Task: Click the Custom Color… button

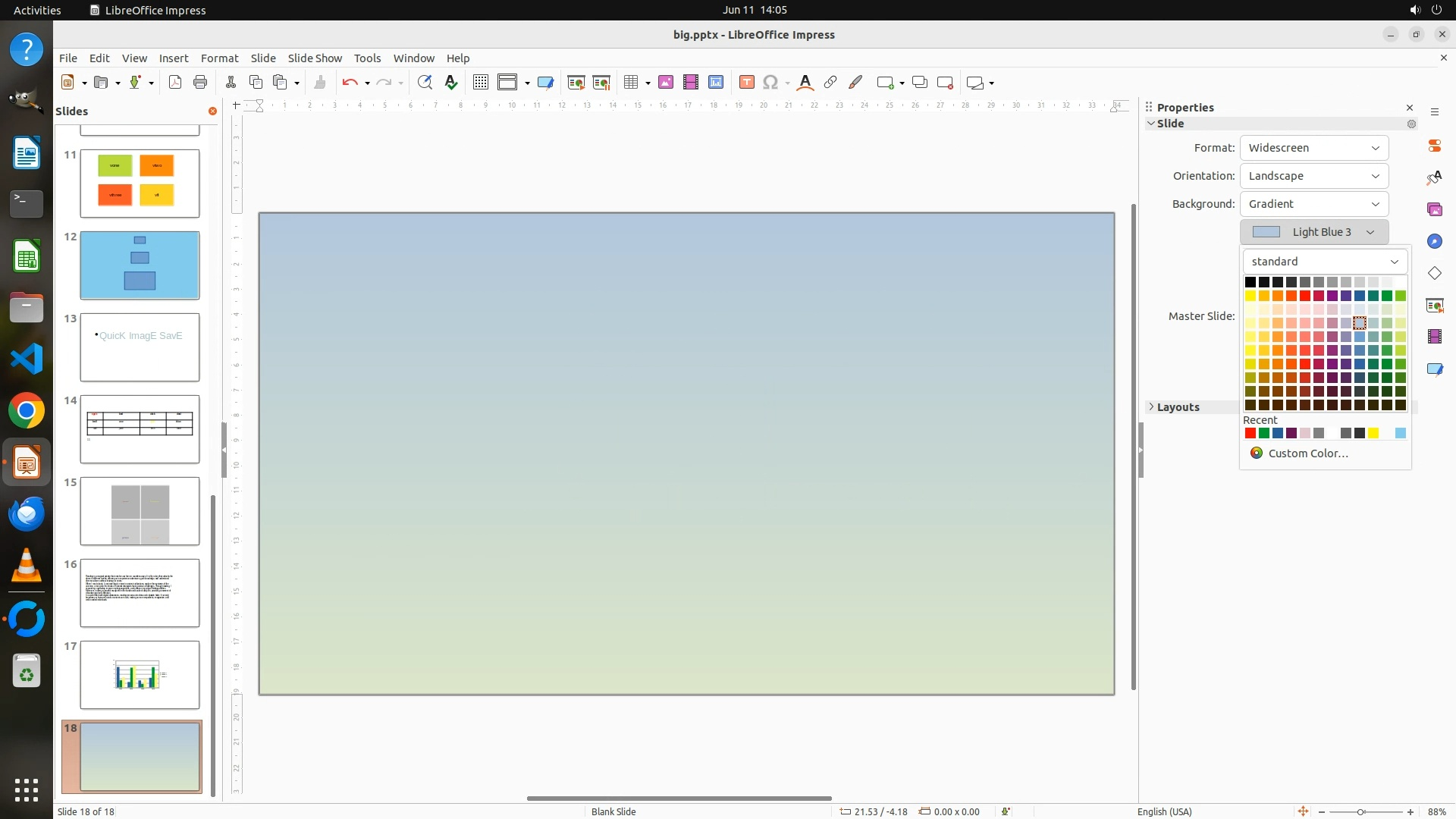Action: click(1307, 453)
